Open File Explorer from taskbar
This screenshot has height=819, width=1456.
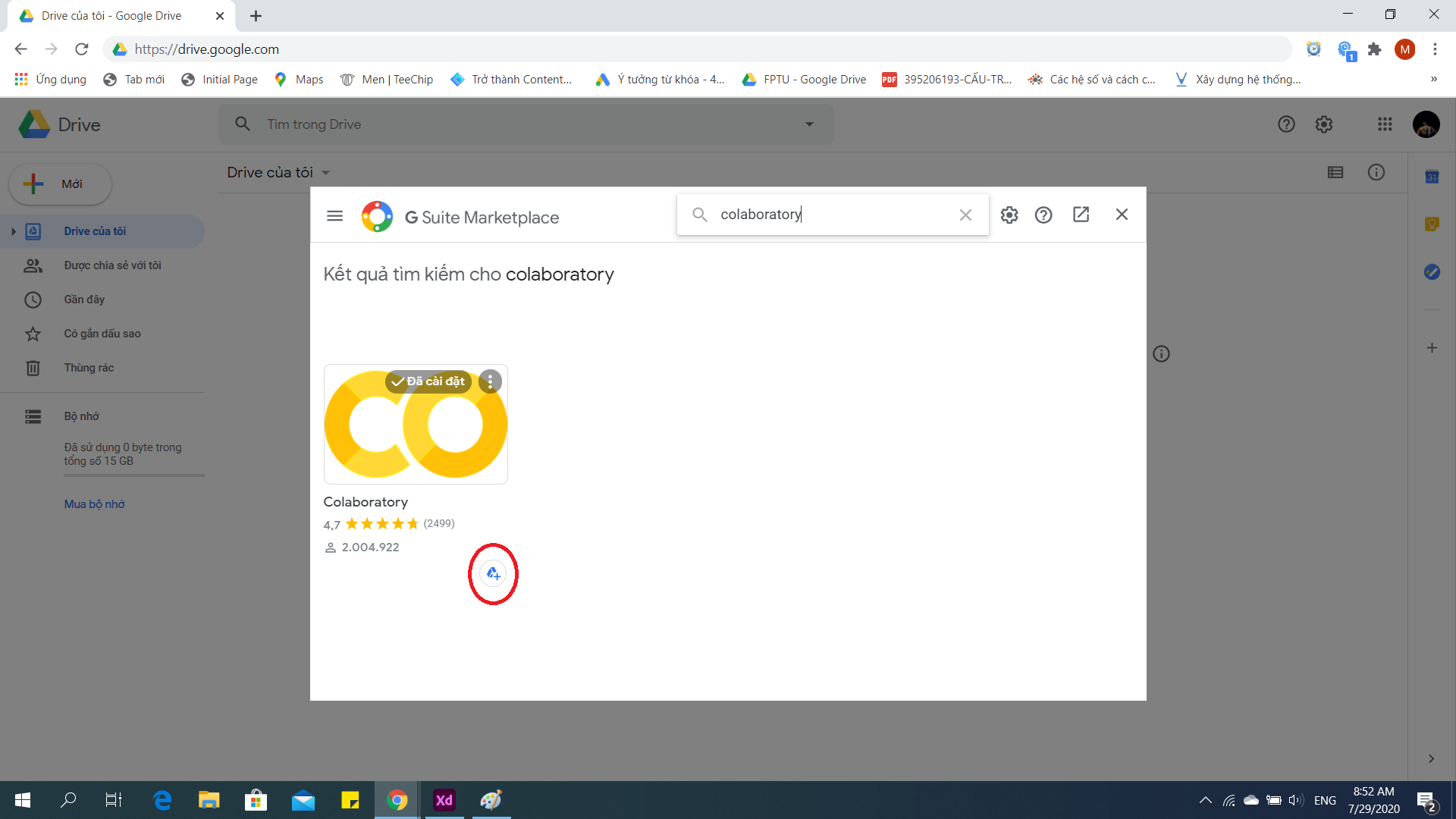click(209, 800)
